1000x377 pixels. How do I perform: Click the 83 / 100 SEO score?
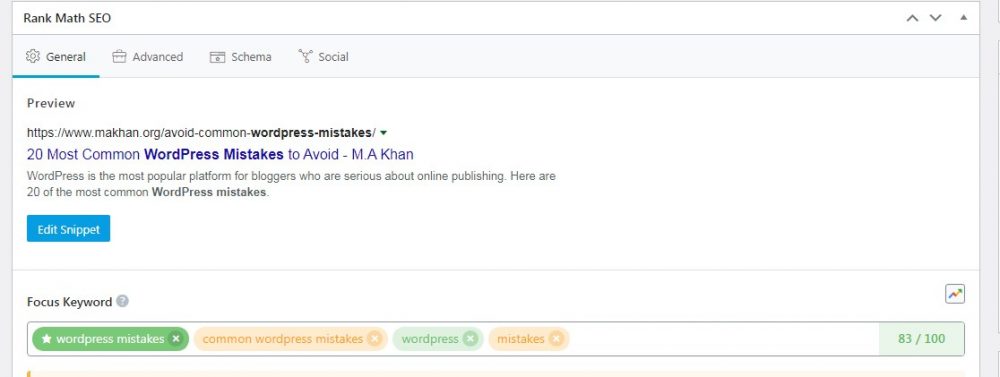coord(922,339)
